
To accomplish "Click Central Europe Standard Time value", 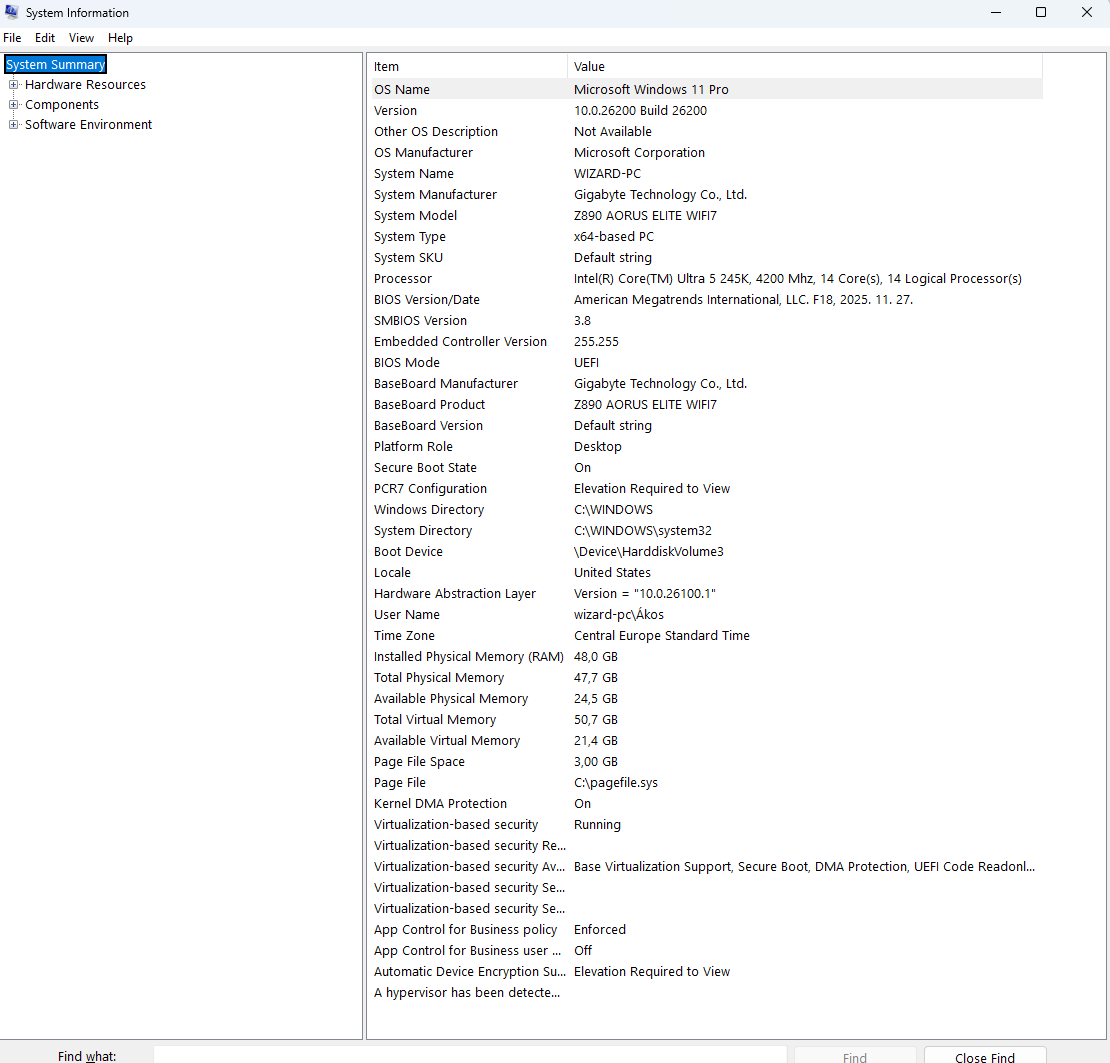I will [x=661, y=636].
